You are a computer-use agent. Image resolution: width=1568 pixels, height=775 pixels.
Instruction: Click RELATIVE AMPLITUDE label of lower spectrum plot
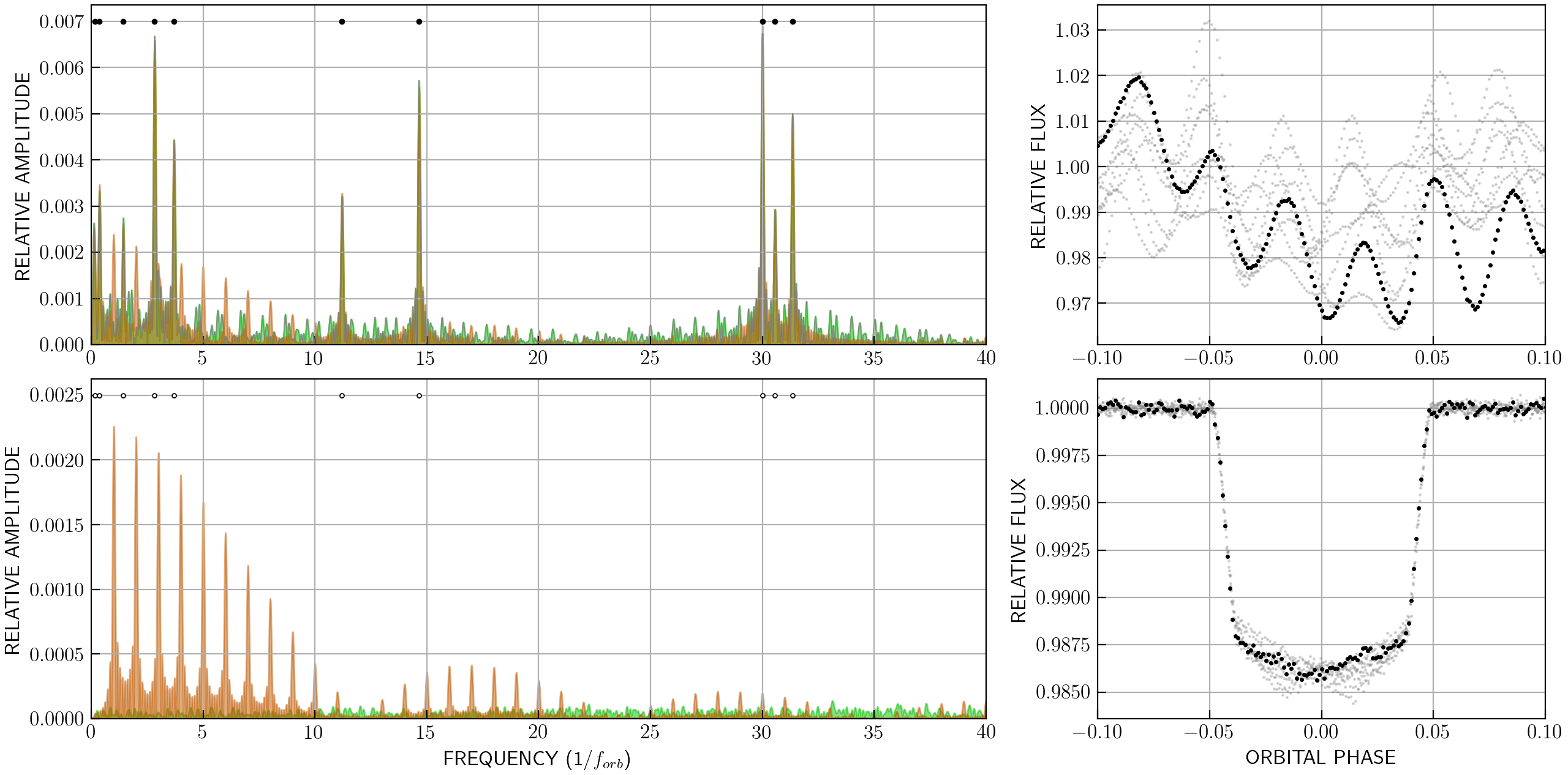(12, 550)
